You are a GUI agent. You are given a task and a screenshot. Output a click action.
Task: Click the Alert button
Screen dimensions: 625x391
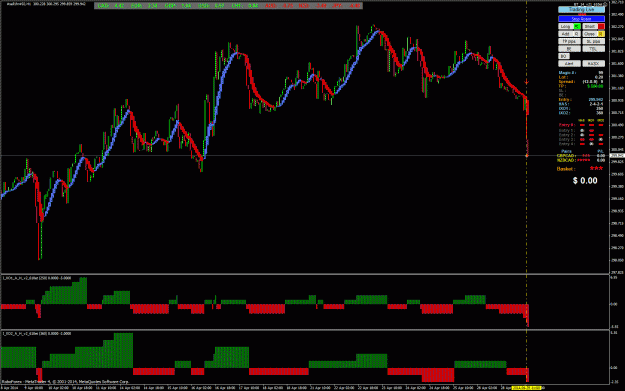[x=569, y=64]
